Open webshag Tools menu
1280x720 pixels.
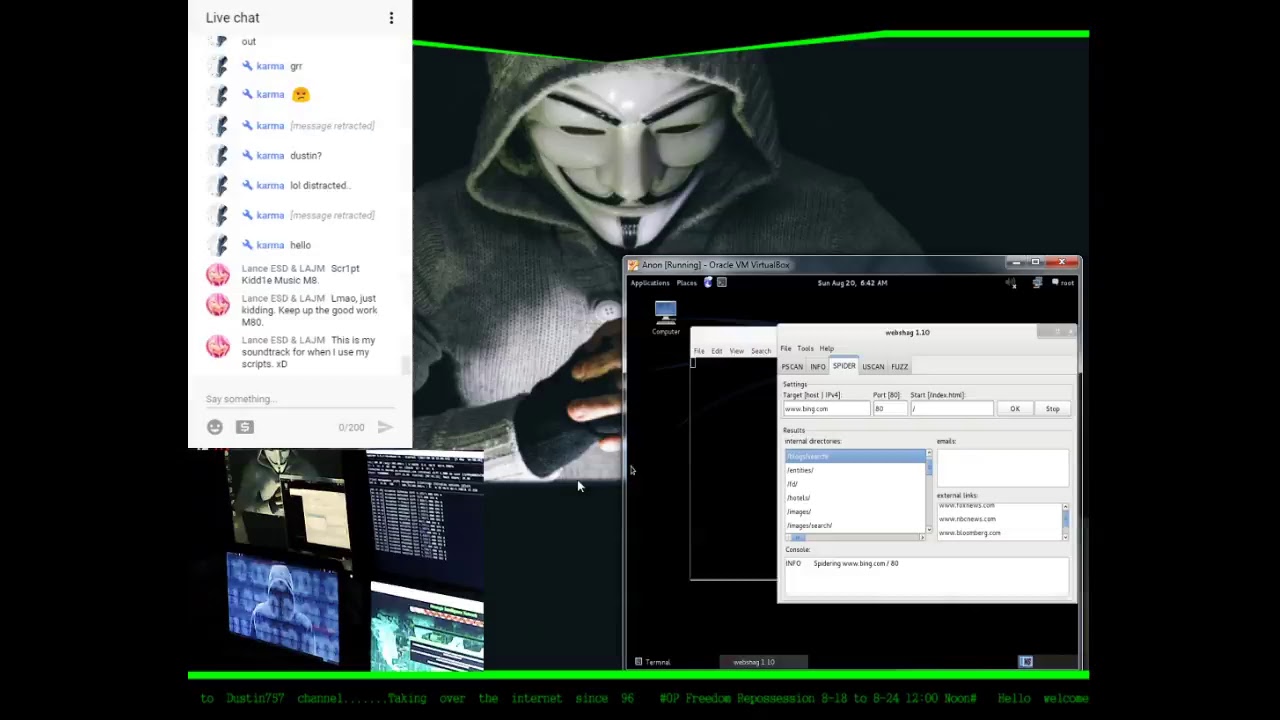[x=805, y=348]
